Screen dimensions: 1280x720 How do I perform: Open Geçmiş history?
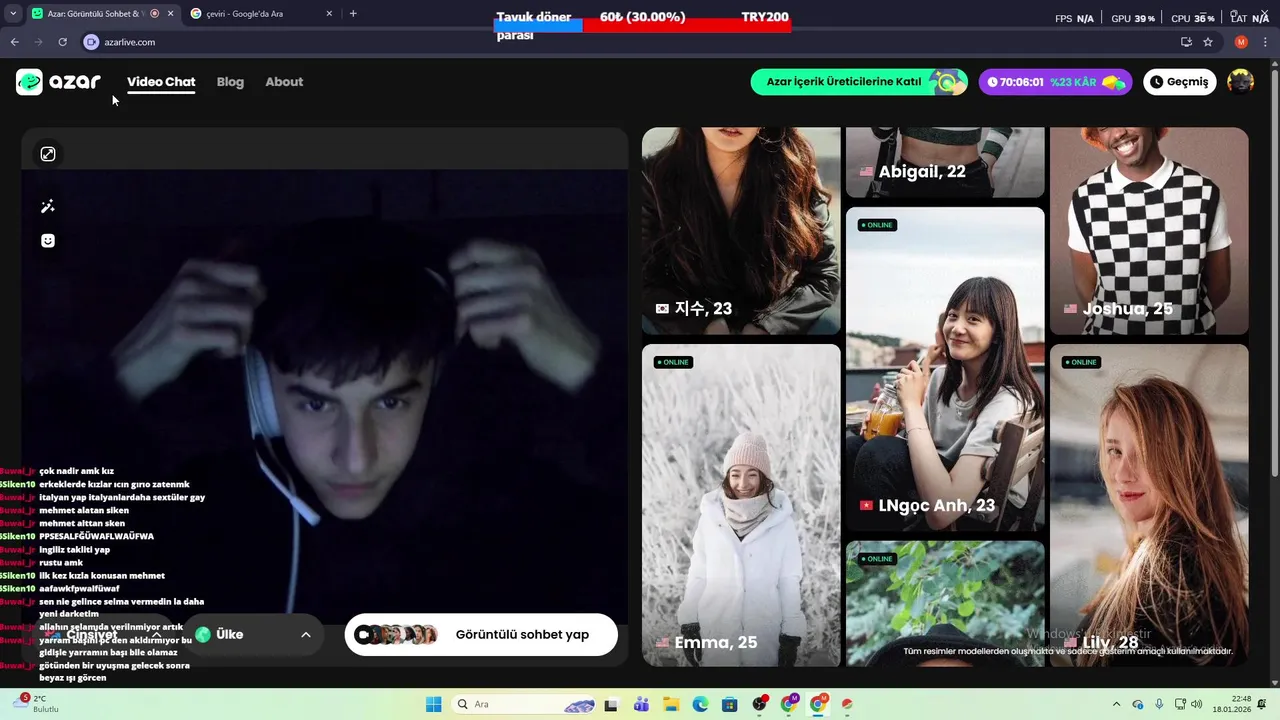(x=1180, y=82)
